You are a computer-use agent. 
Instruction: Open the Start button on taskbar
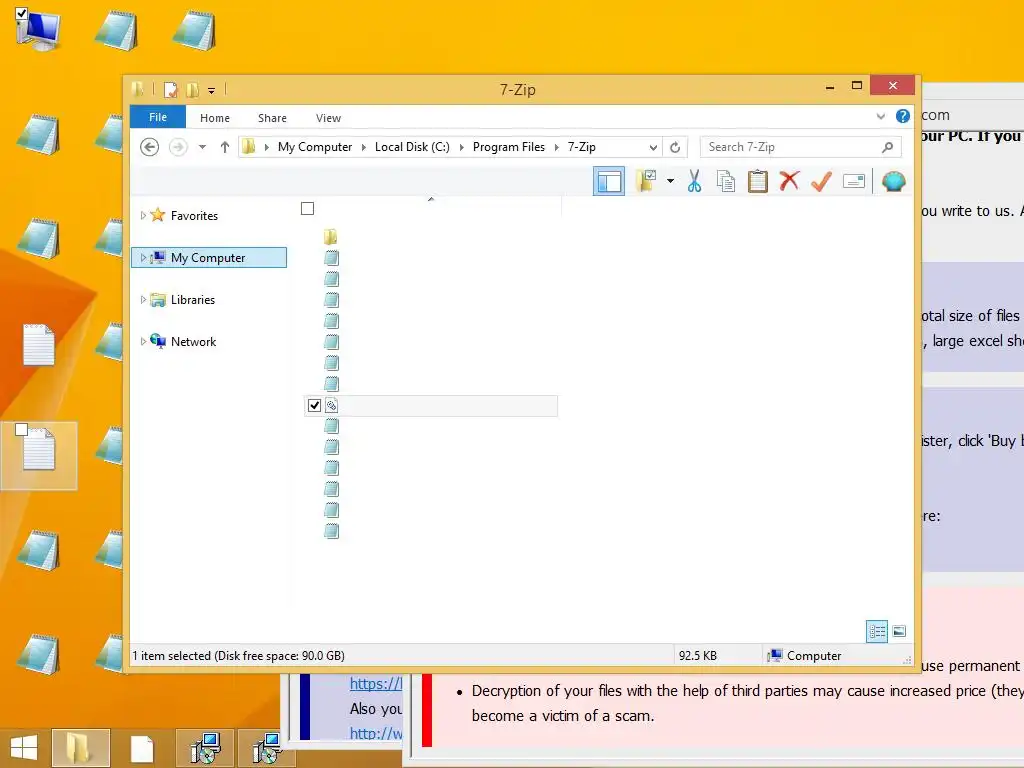(x=24, y=748)
